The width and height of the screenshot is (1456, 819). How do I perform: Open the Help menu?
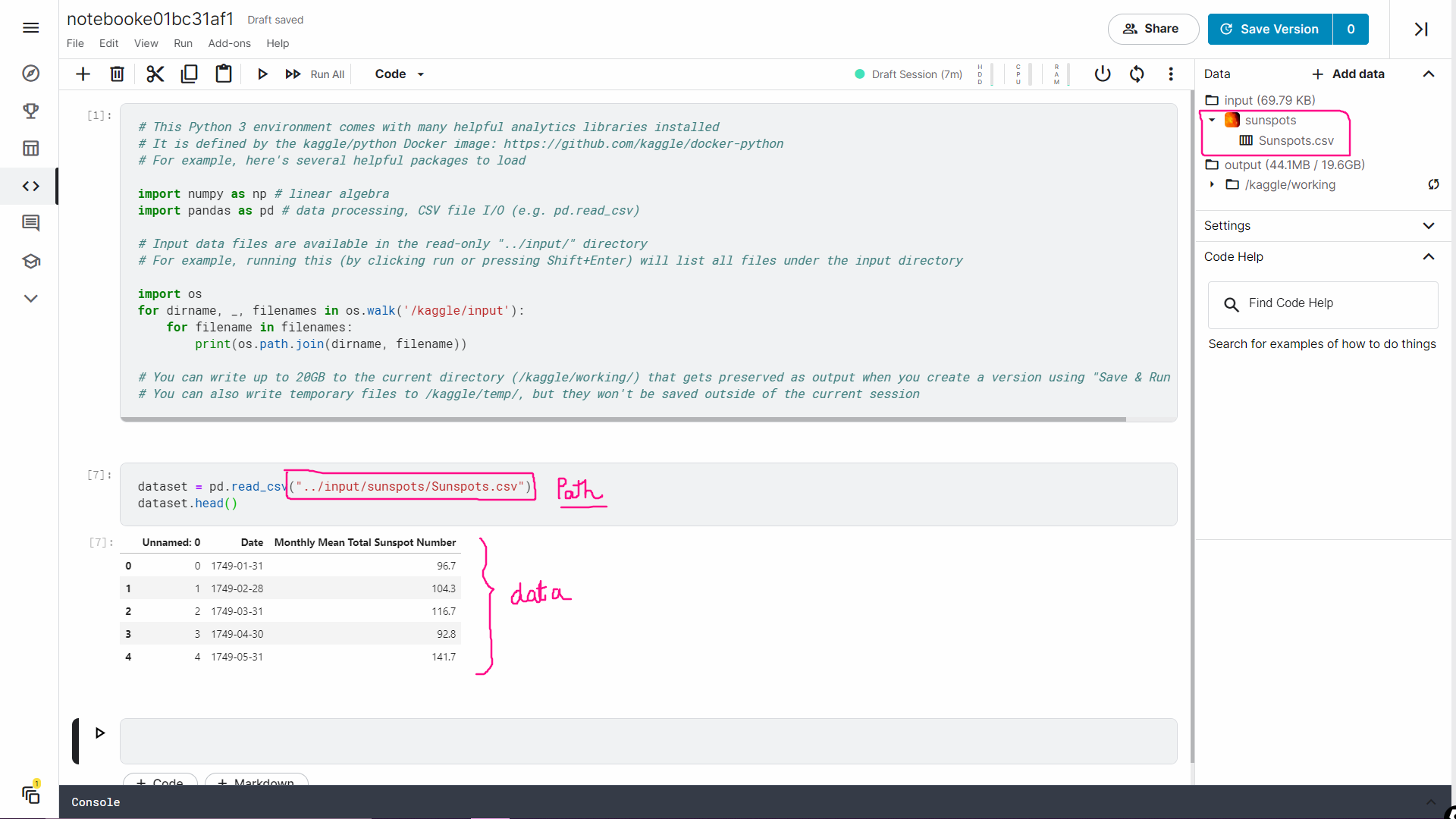[x=278, y=43]
